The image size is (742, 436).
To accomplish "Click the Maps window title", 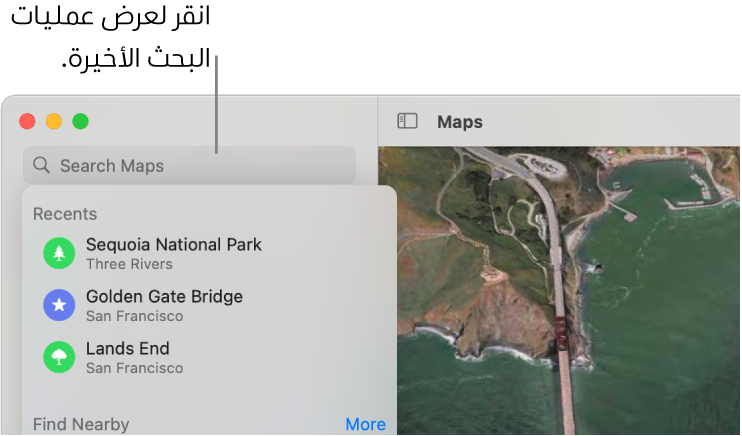I will (460, 122).
